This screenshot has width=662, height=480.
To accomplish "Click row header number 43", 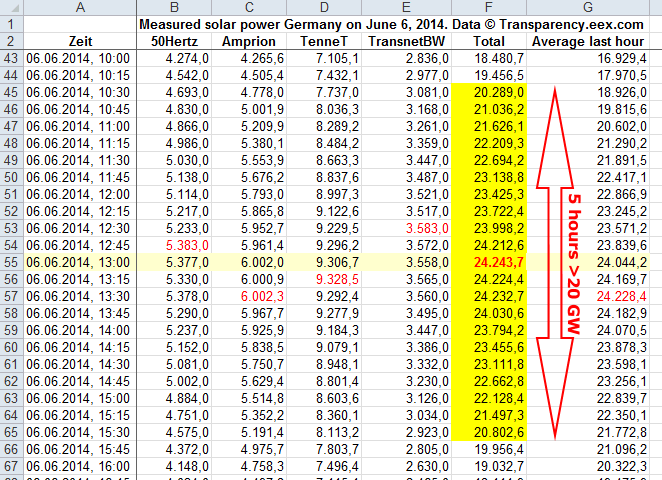I will coord(11,59).
